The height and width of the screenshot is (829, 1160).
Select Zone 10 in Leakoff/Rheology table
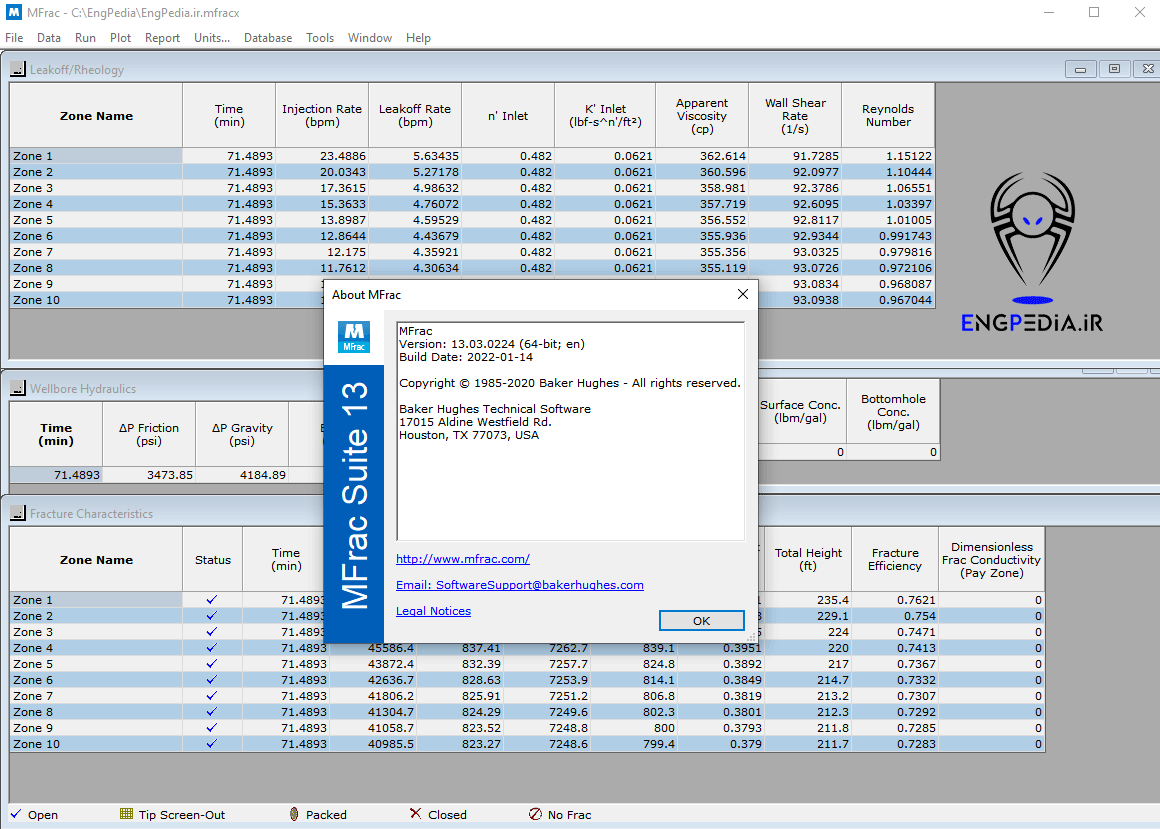click(x=96, y=300)
